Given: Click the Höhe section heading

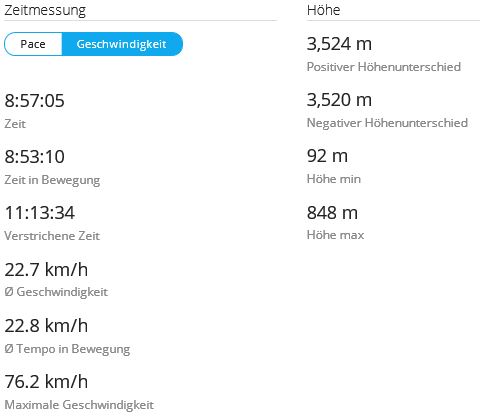Looking at the screenshot, I should pos(323,10).
